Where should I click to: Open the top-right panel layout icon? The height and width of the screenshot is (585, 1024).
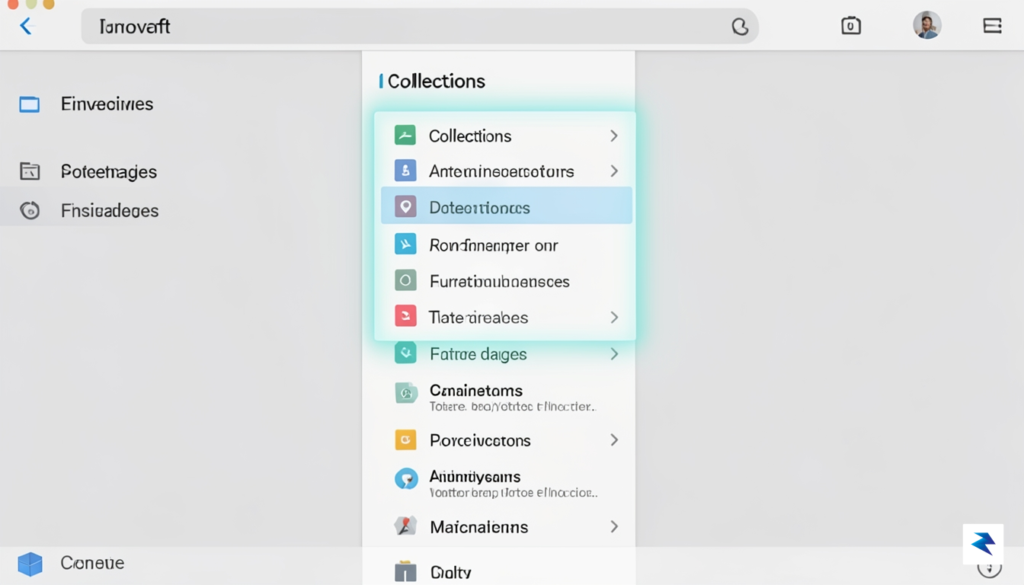tap(992, 25)
